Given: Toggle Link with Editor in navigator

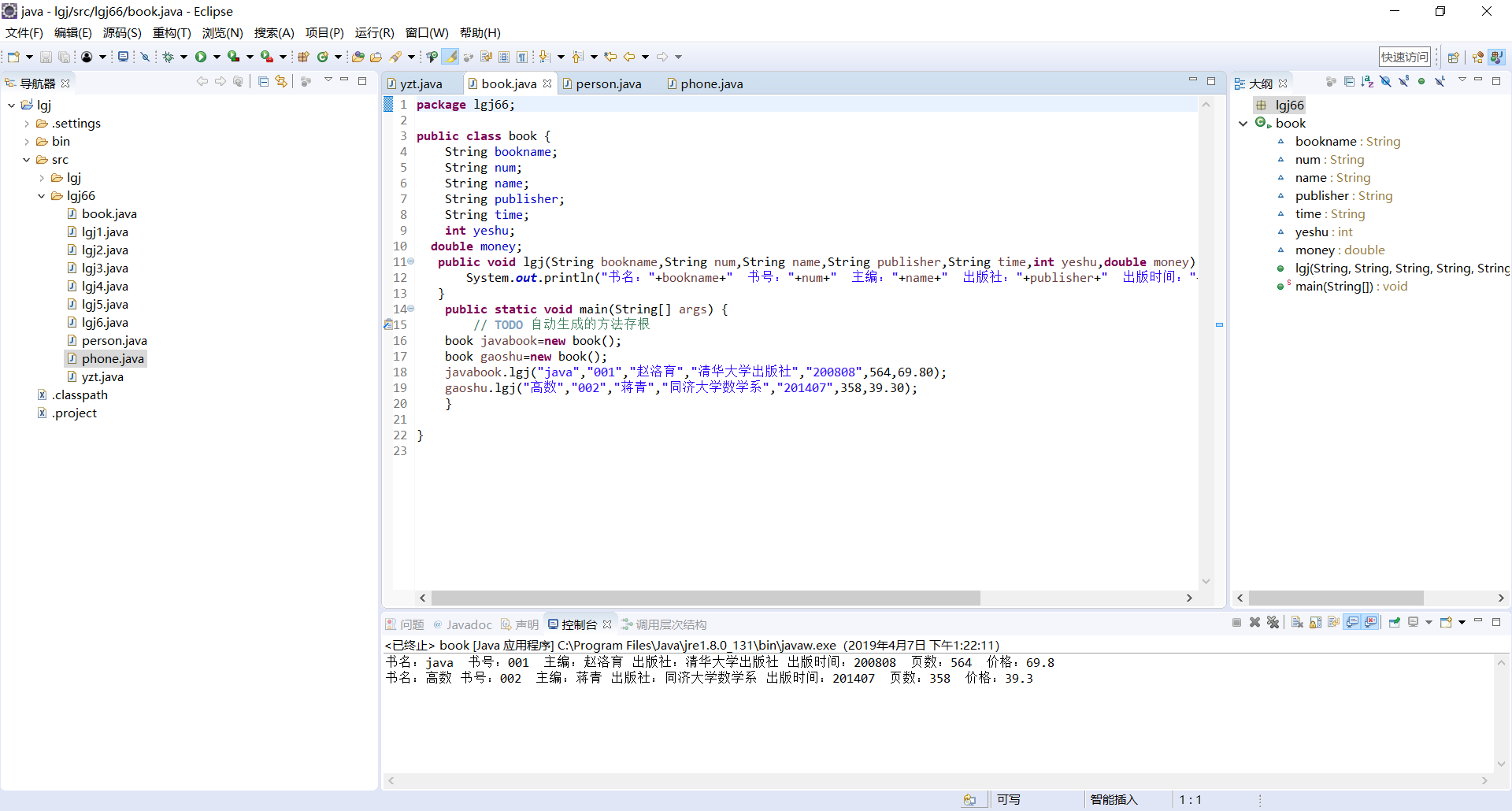Looking at the screenshot, I should (281, 82).
